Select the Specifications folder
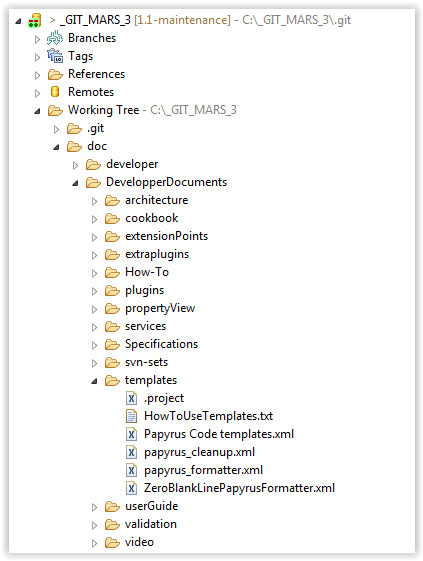423x561 pixels. point(161,344)
